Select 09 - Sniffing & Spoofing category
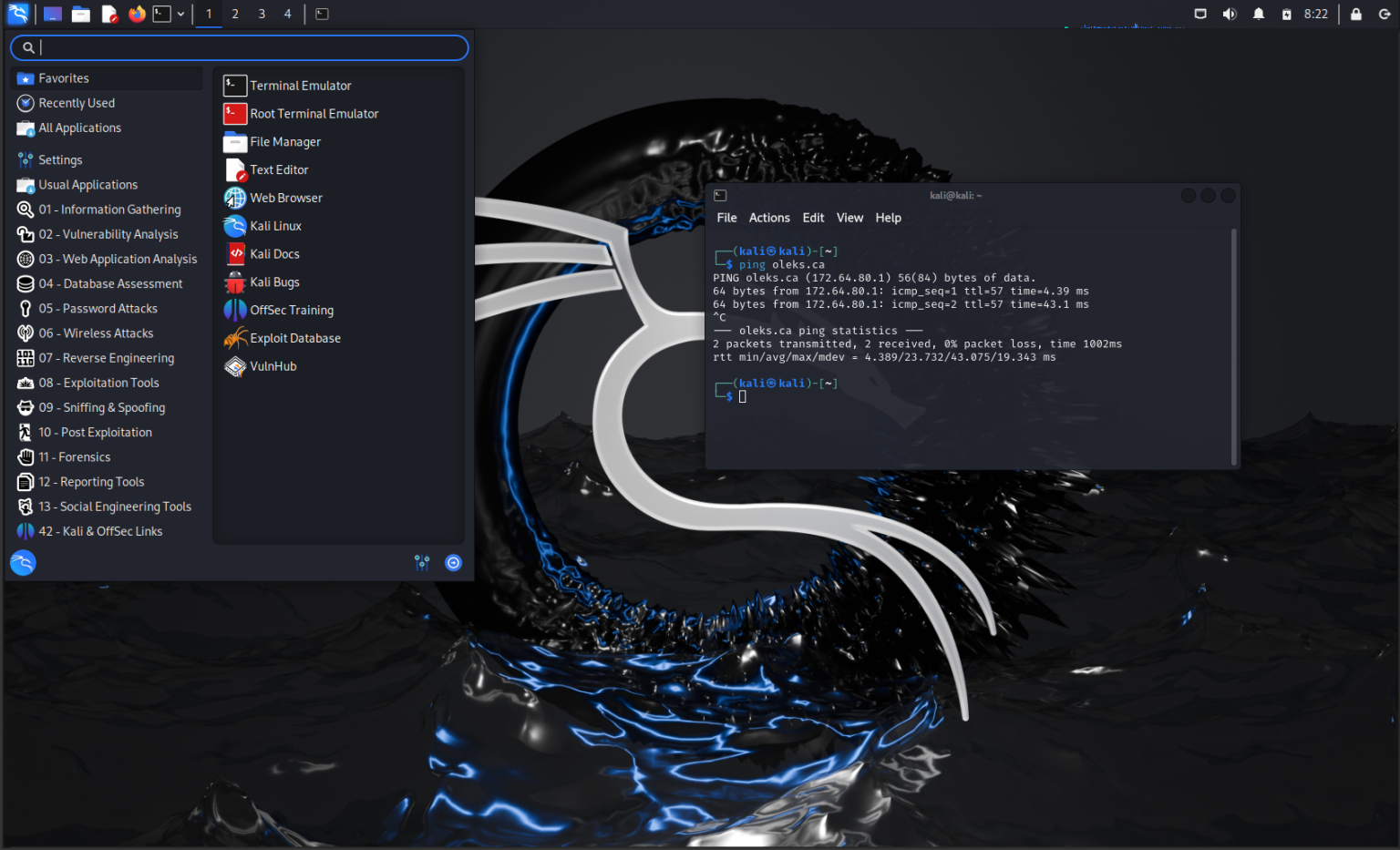Screen dimensions: 1400x850 click(102, 407)
